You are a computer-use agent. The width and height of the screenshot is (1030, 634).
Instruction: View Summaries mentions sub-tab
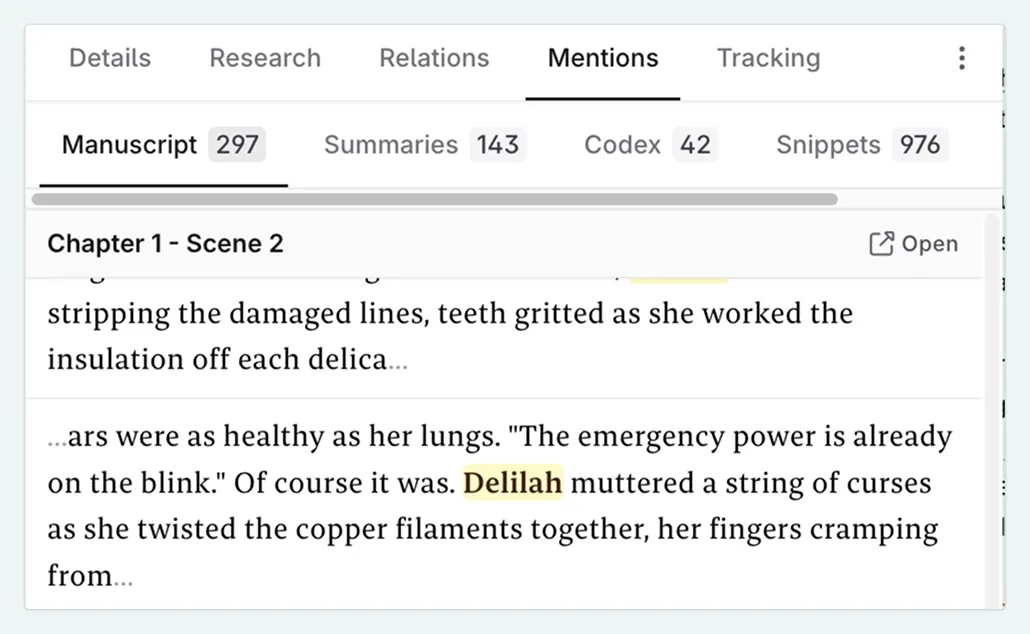[391, 145]
